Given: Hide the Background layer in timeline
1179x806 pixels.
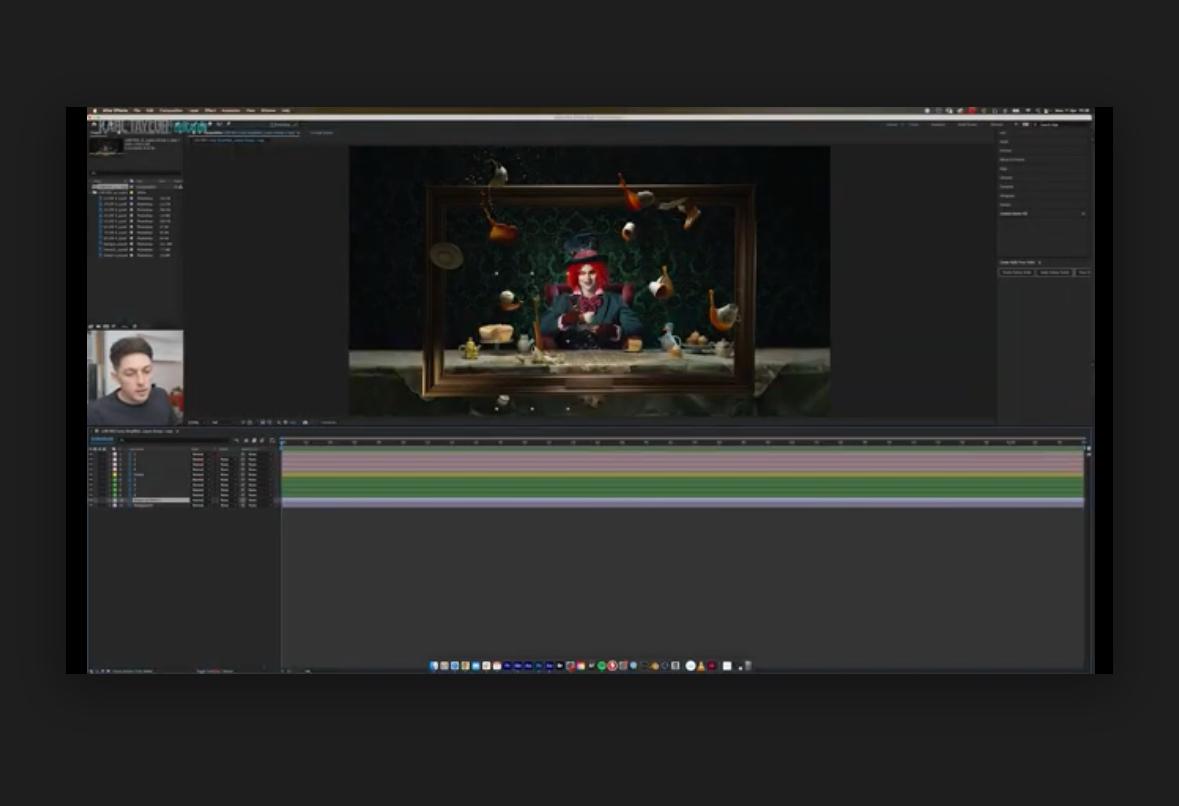Looking at the screenshot, I should tap(91, 505).
